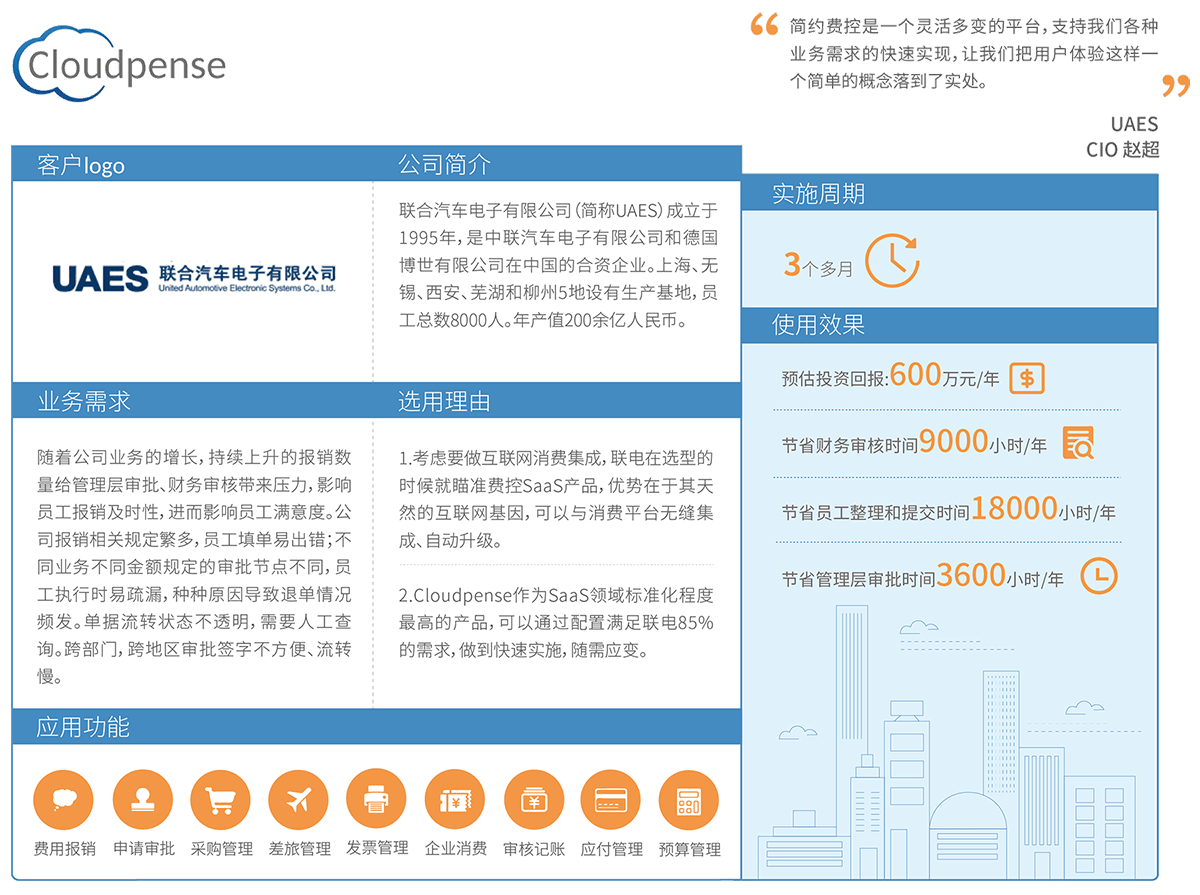Click the clock icon beside 3个多月
The height and width of the screenshot is (895, 1200).
(x=892, y=261)
